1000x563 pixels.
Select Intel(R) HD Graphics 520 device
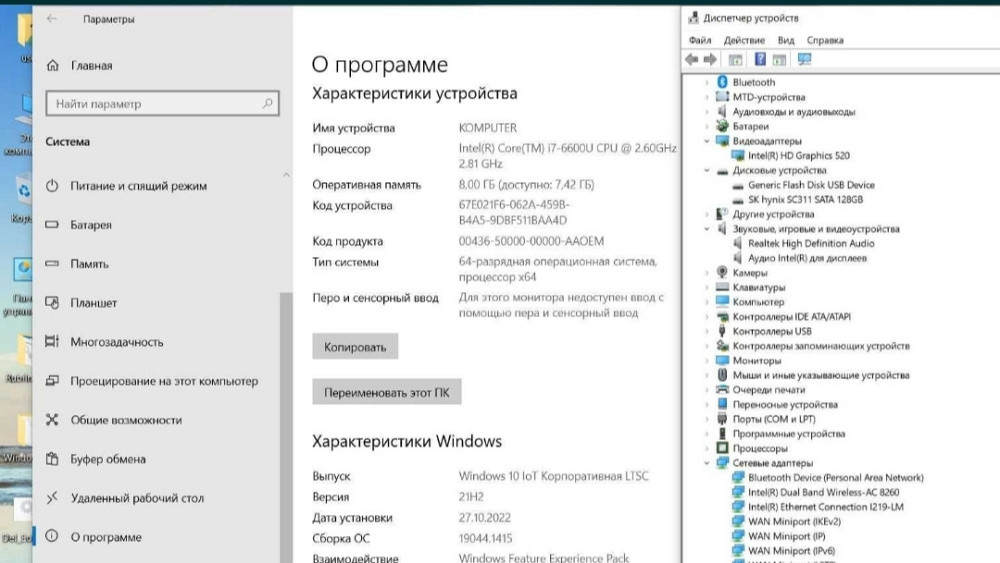pos(798,156)
